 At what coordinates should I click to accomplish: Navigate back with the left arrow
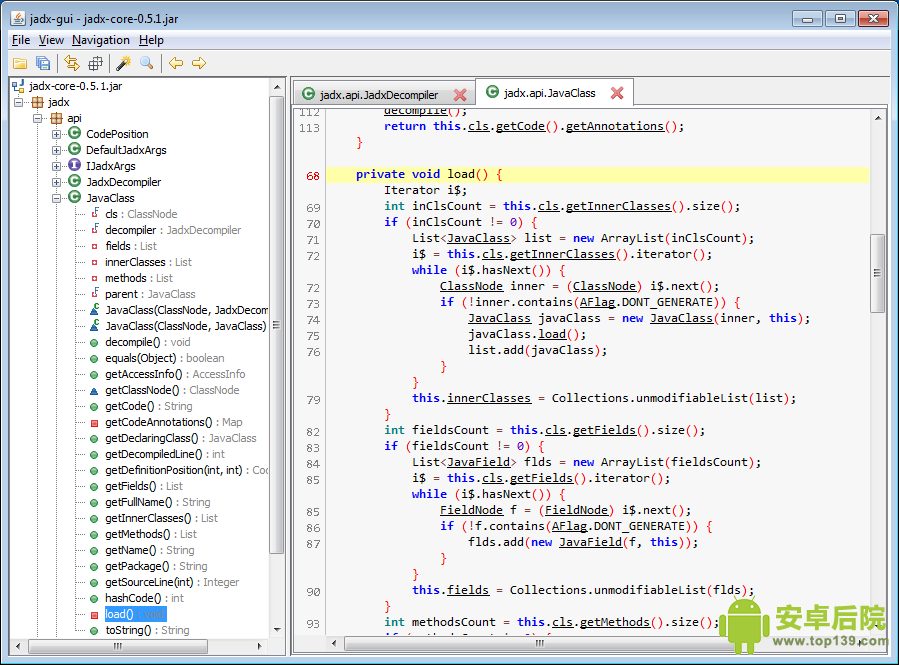point(176,63)
